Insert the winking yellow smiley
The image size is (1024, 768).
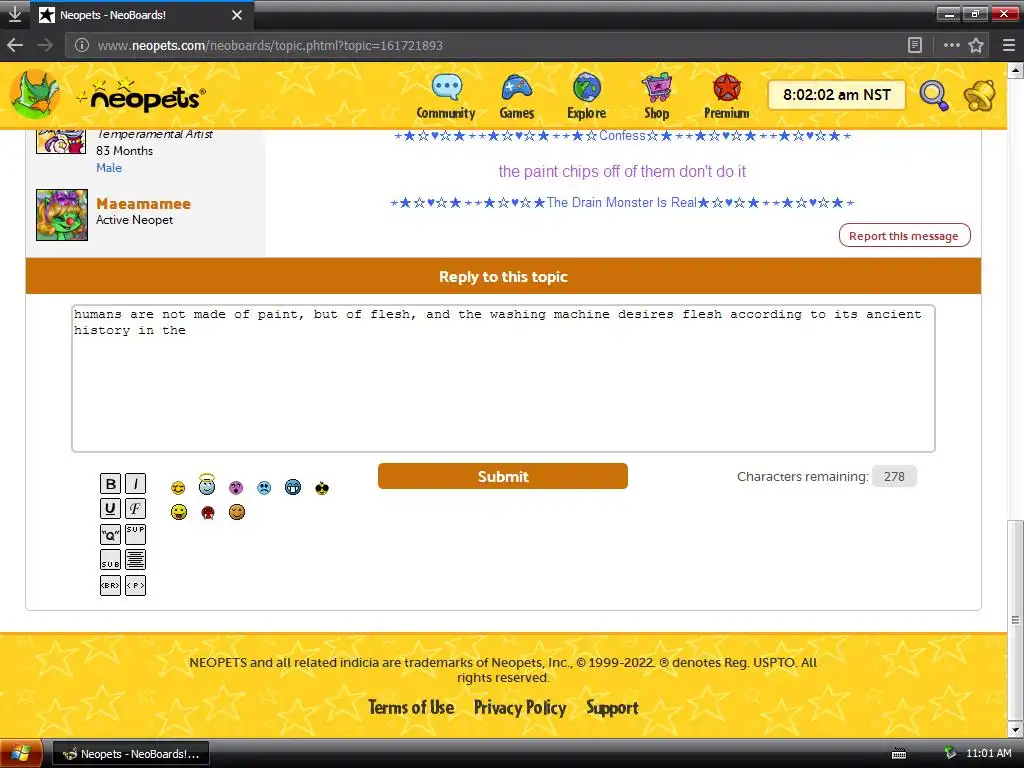[178, 488]
